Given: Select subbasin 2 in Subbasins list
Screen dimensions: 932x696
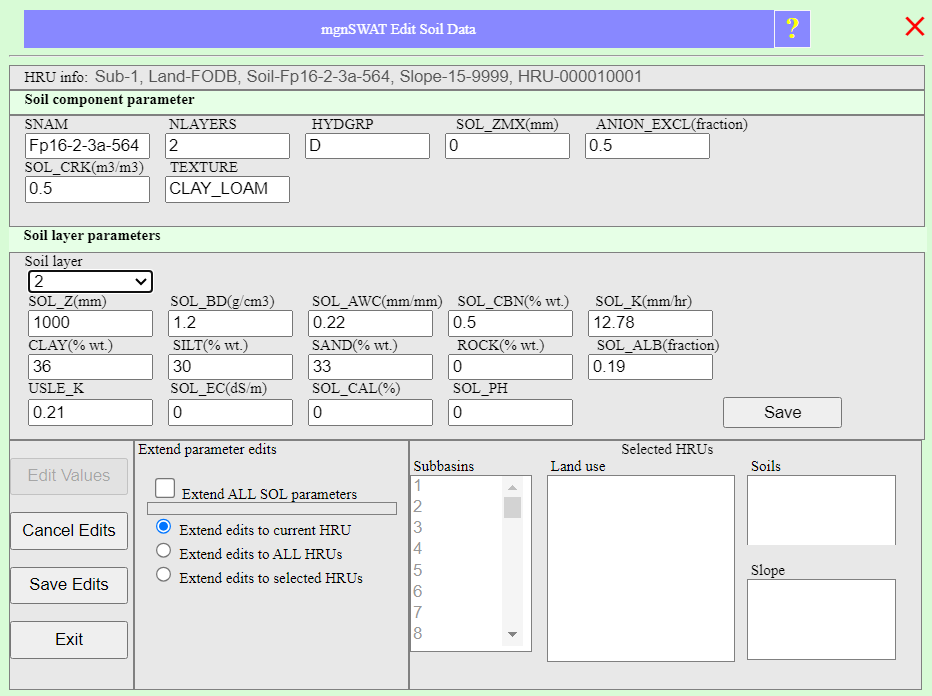Looking at the screenshot, I should (456, 506).
